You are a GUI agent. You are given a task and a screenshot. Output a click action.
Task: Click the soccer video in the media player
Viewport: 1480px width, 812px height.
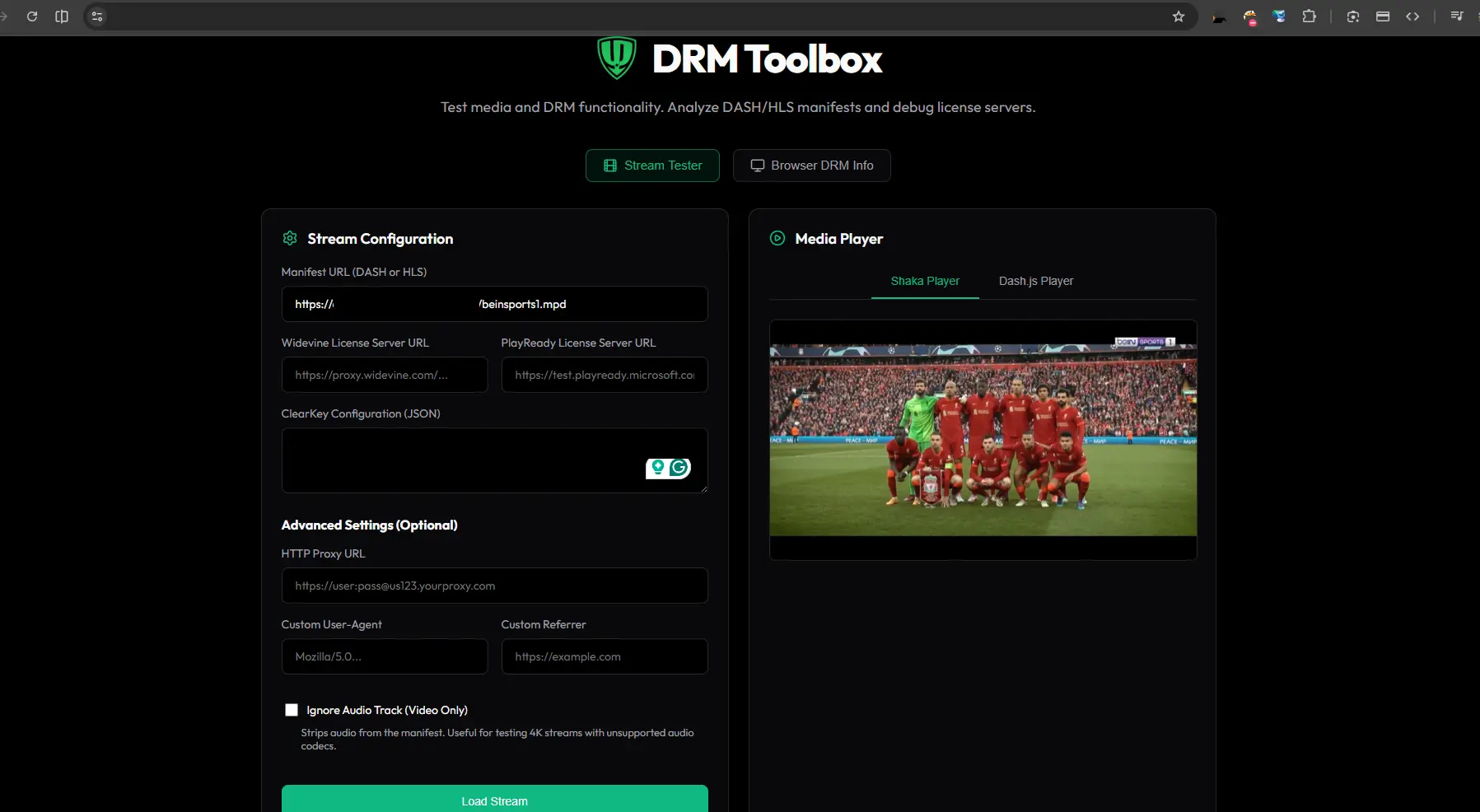(x=983, y=440)
